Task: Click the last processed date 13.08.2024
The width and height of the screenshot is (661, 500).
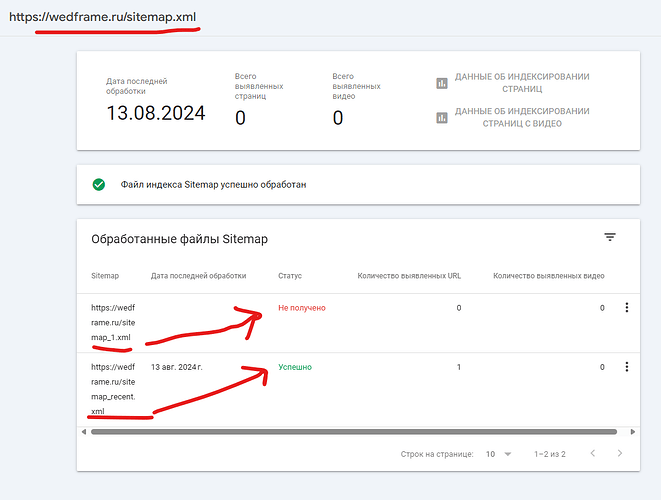Action: pyautogui.click(x=156, y=113)
